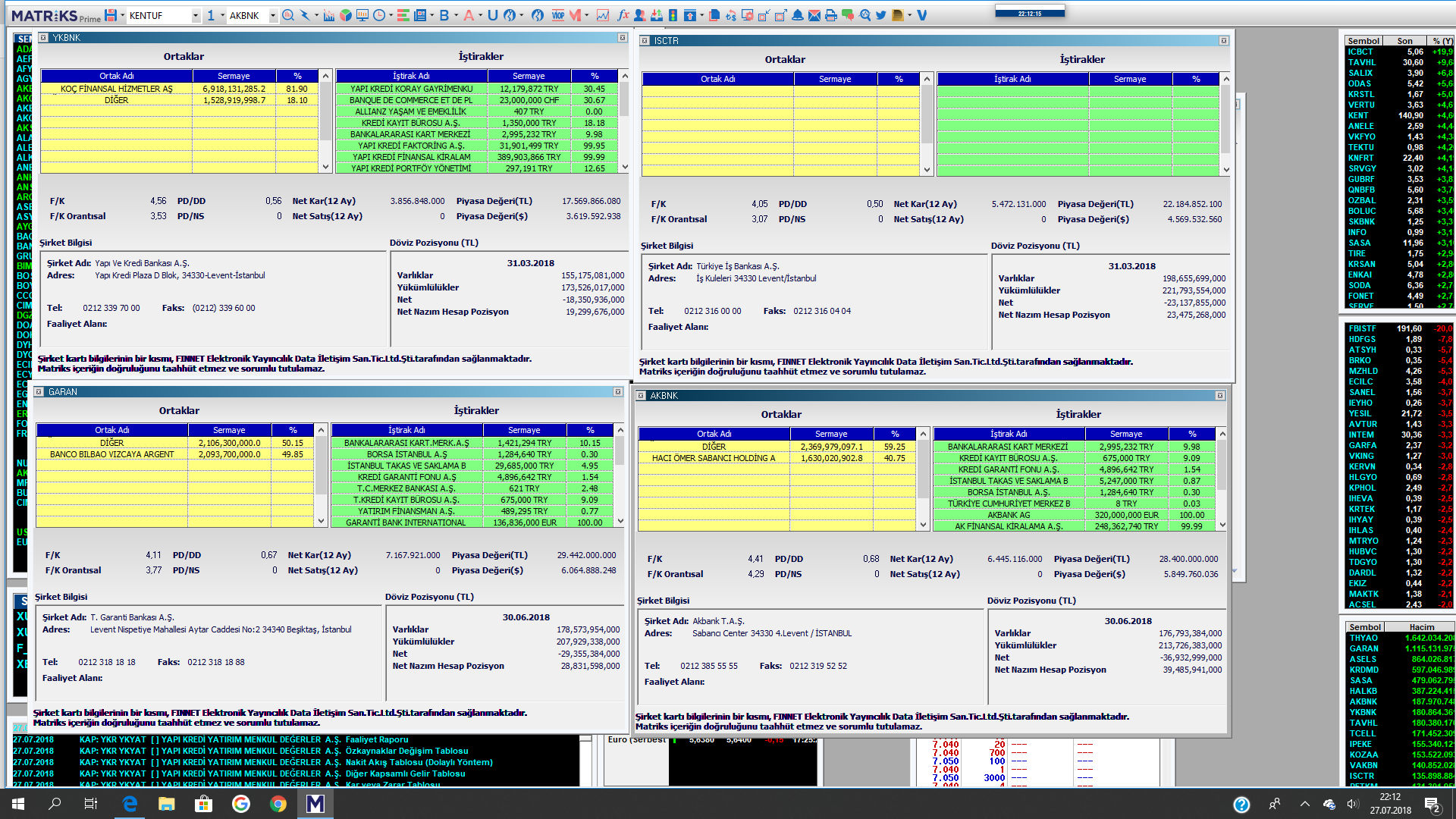Click the news page icon
Screen dimensions: 1456x819
click(419, 15)
